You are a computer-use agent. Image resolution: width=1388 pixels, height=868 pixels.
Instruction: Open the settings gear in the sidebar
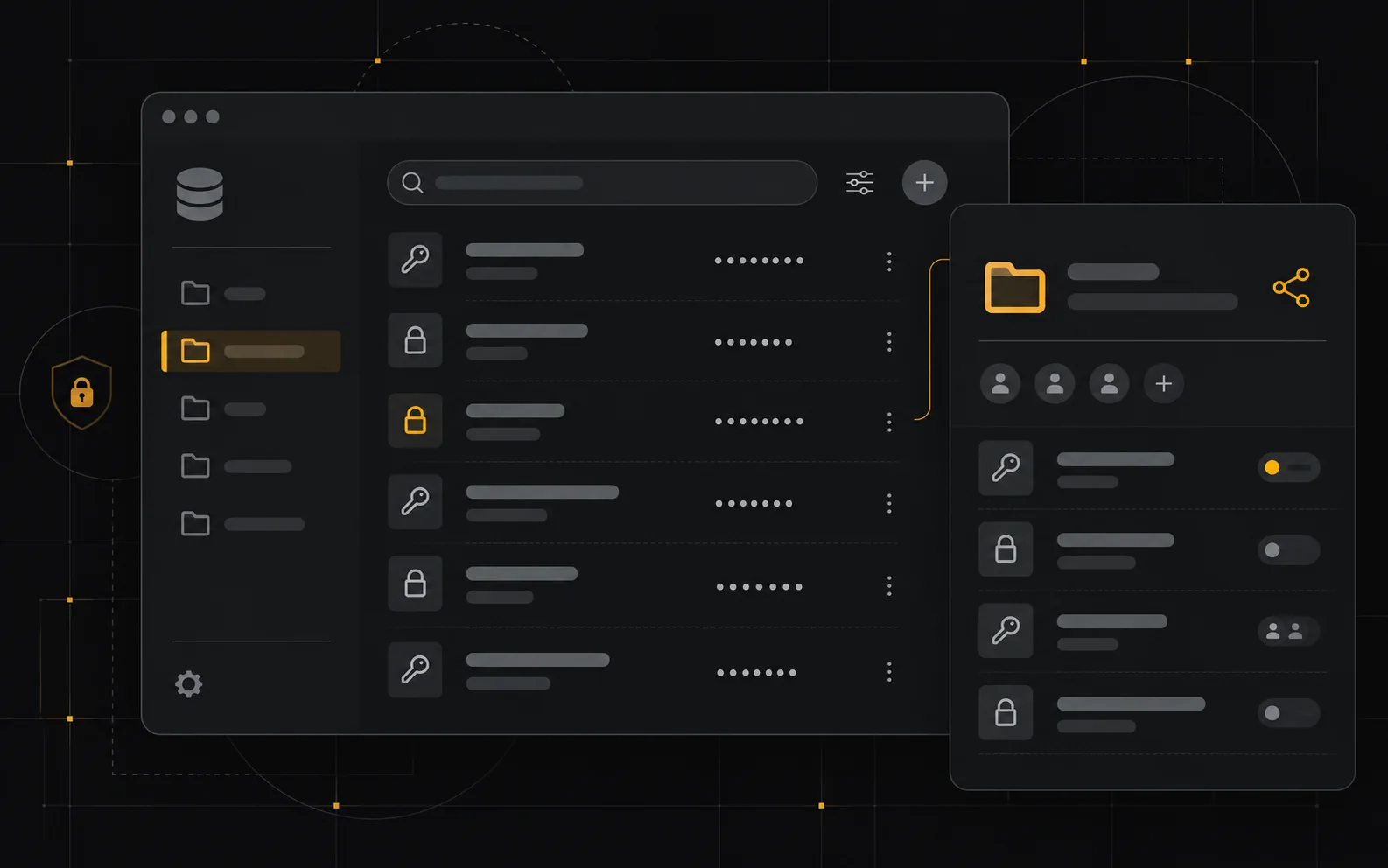pyautogui.click(x=188, y=683)
